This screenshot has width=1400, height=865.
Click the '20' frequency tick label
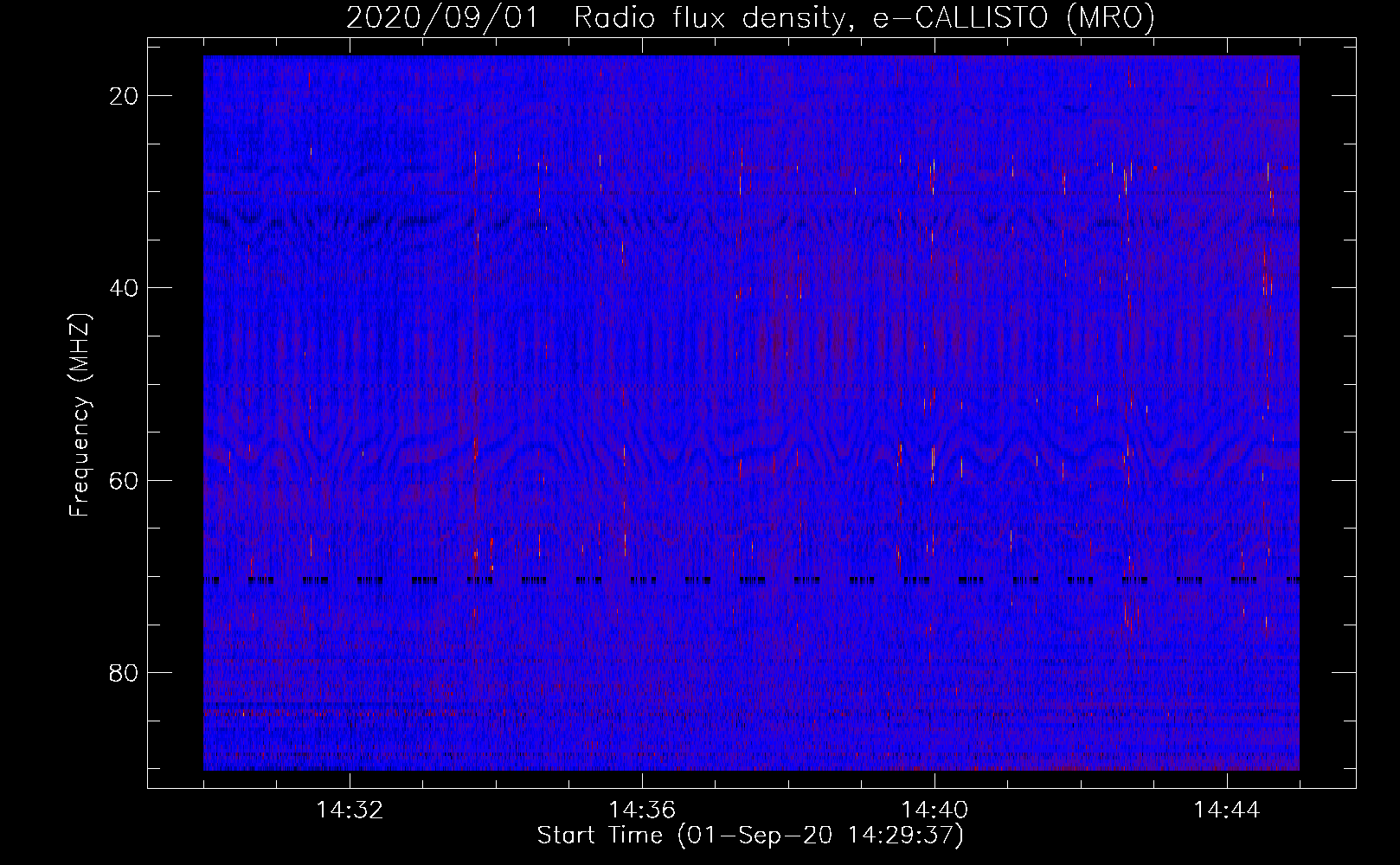click(125, 96)
